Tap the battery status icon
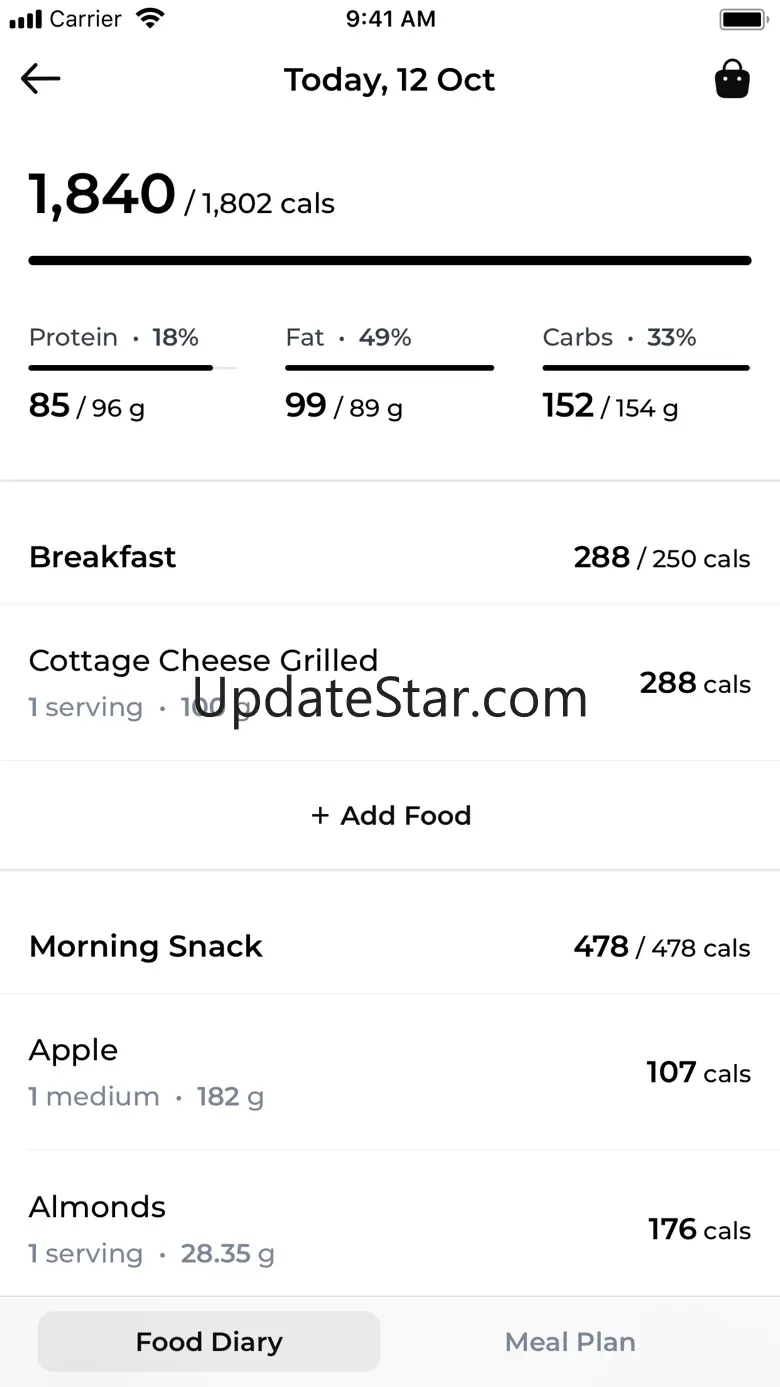The width and height of the screenshot is (780, 1387). (742, 19)
